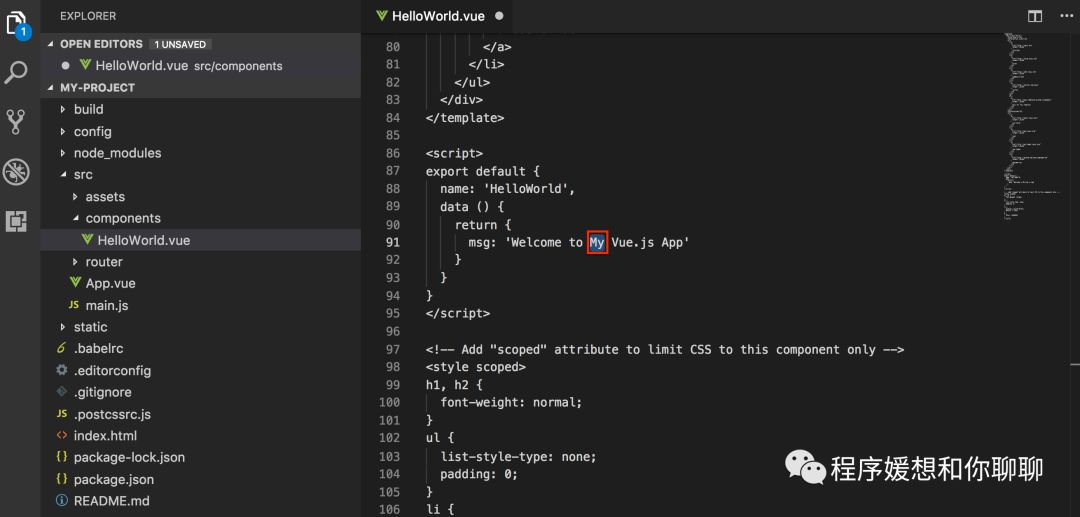Click the JS icon beside main.js
1080x517 pixels.
pyautogui.click(x=74, y=305)
